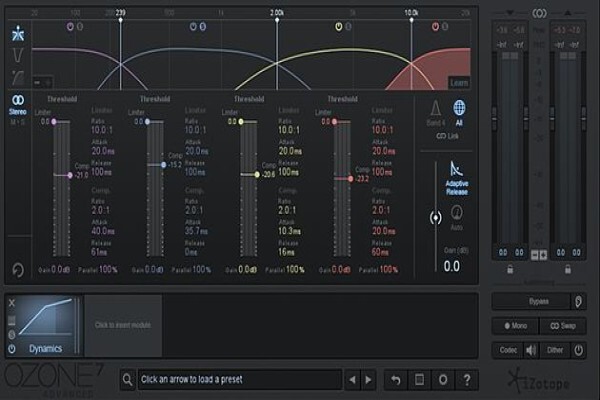Switch to Stereo processing mode
This screenshot has width=600, height=400.
(x=18, y=104)
